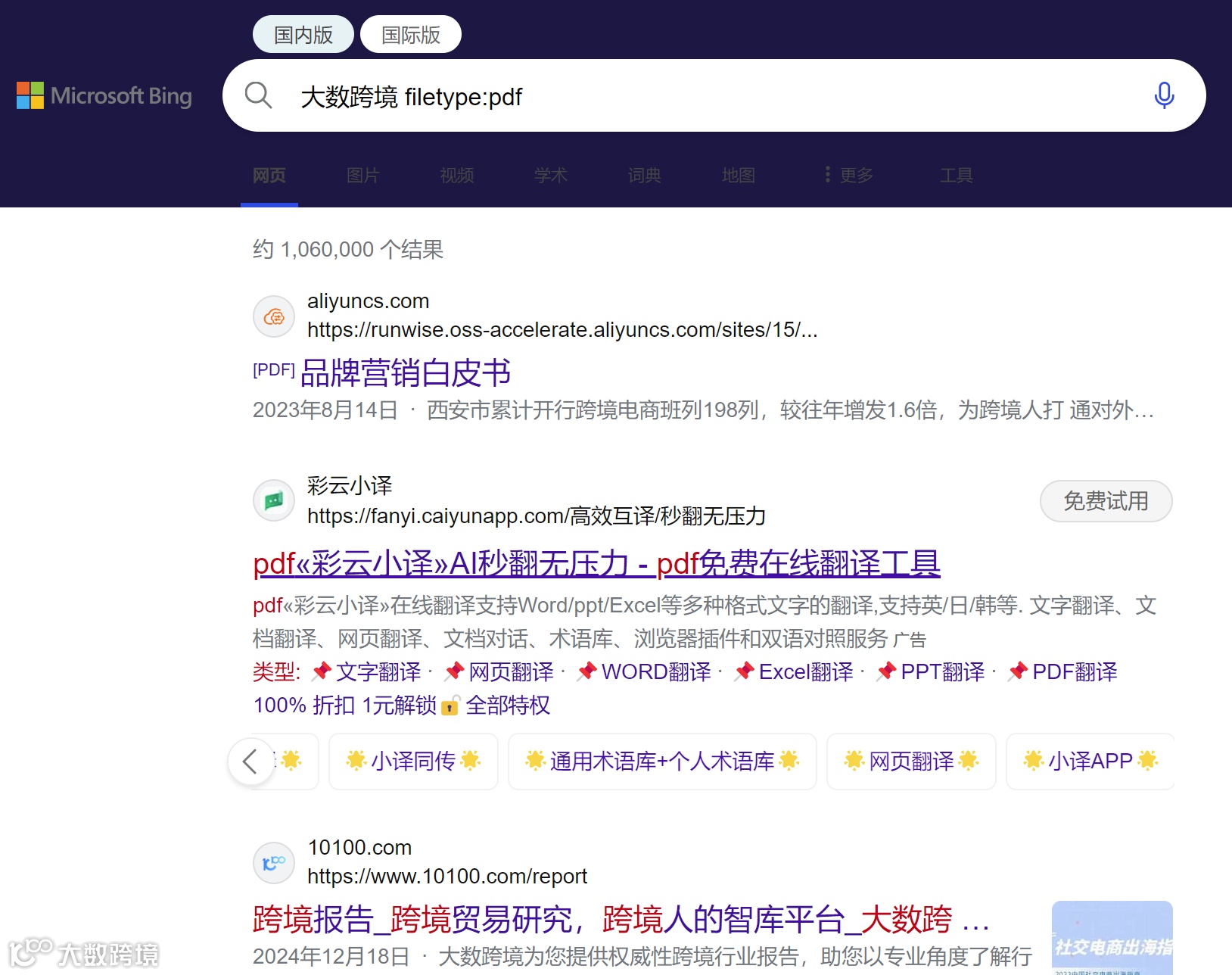Click the voice search microphone icon
The height and width of the screenshot is (975, 1232).
click(x=1163, y=95)
